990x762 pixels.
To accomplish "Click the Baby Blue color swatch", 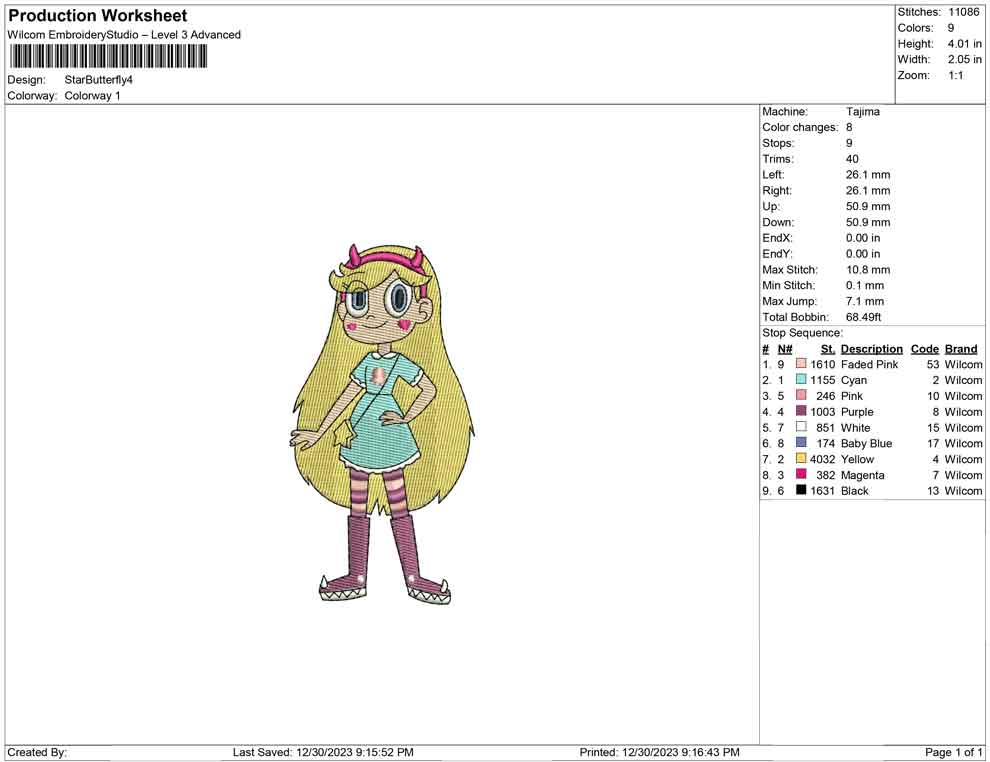I will click(801, 443).
